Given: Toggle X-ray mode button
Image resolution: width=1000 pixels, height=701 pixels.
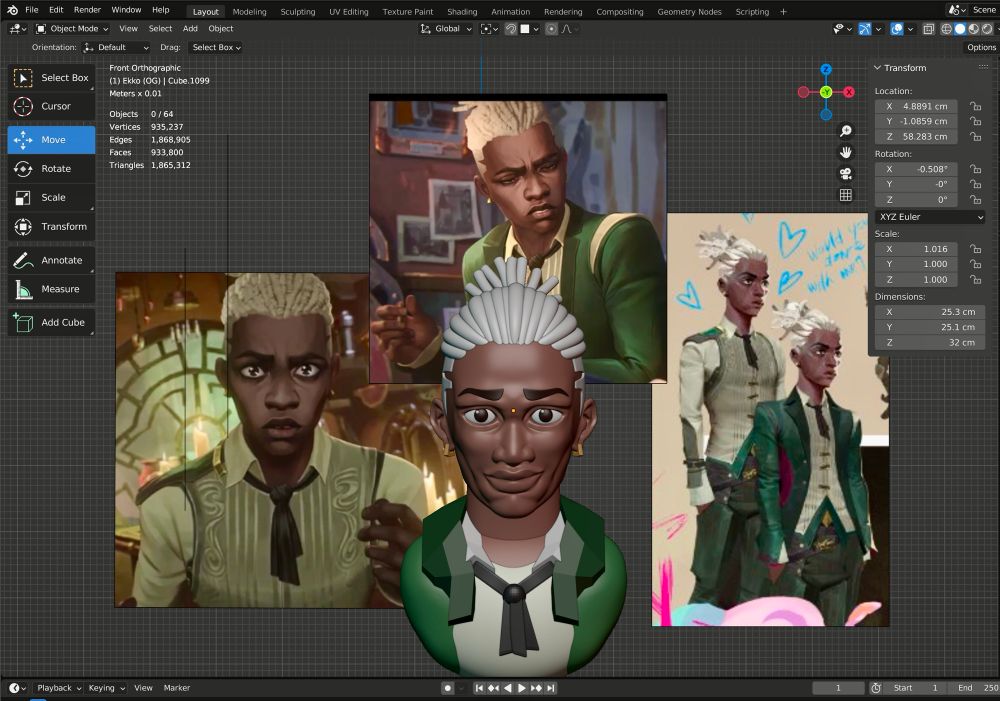Looking at the screenshot, I should pyautogui.click(x=929, y=29).
